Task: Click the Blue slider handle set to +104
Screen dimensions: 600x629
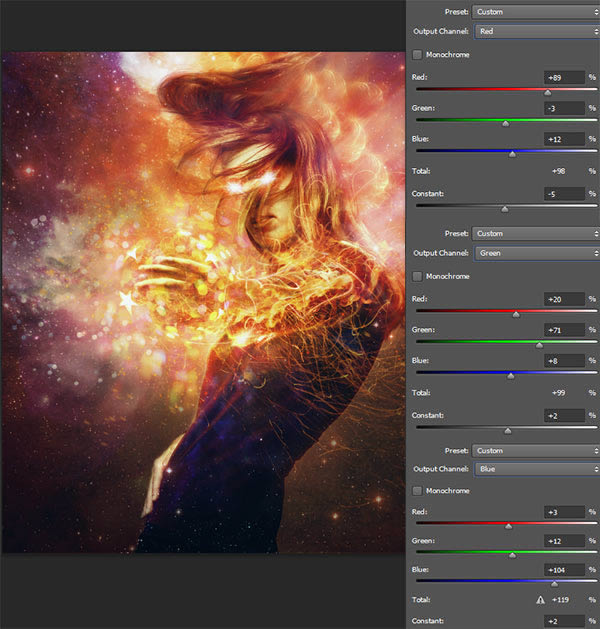Action: point(554,584)
